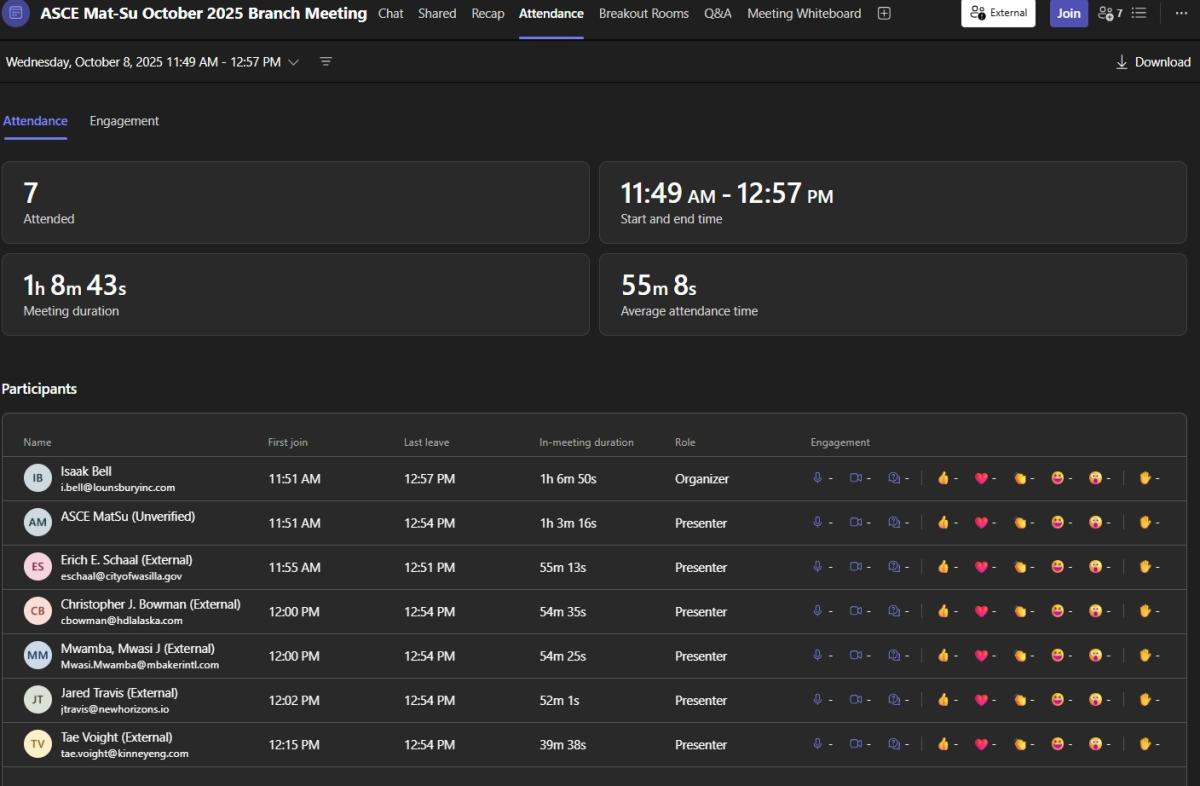The height and width of the screenshot is (786, 1200).
Task: Add a new tab with the plus icon
Action: coord(884,14)
